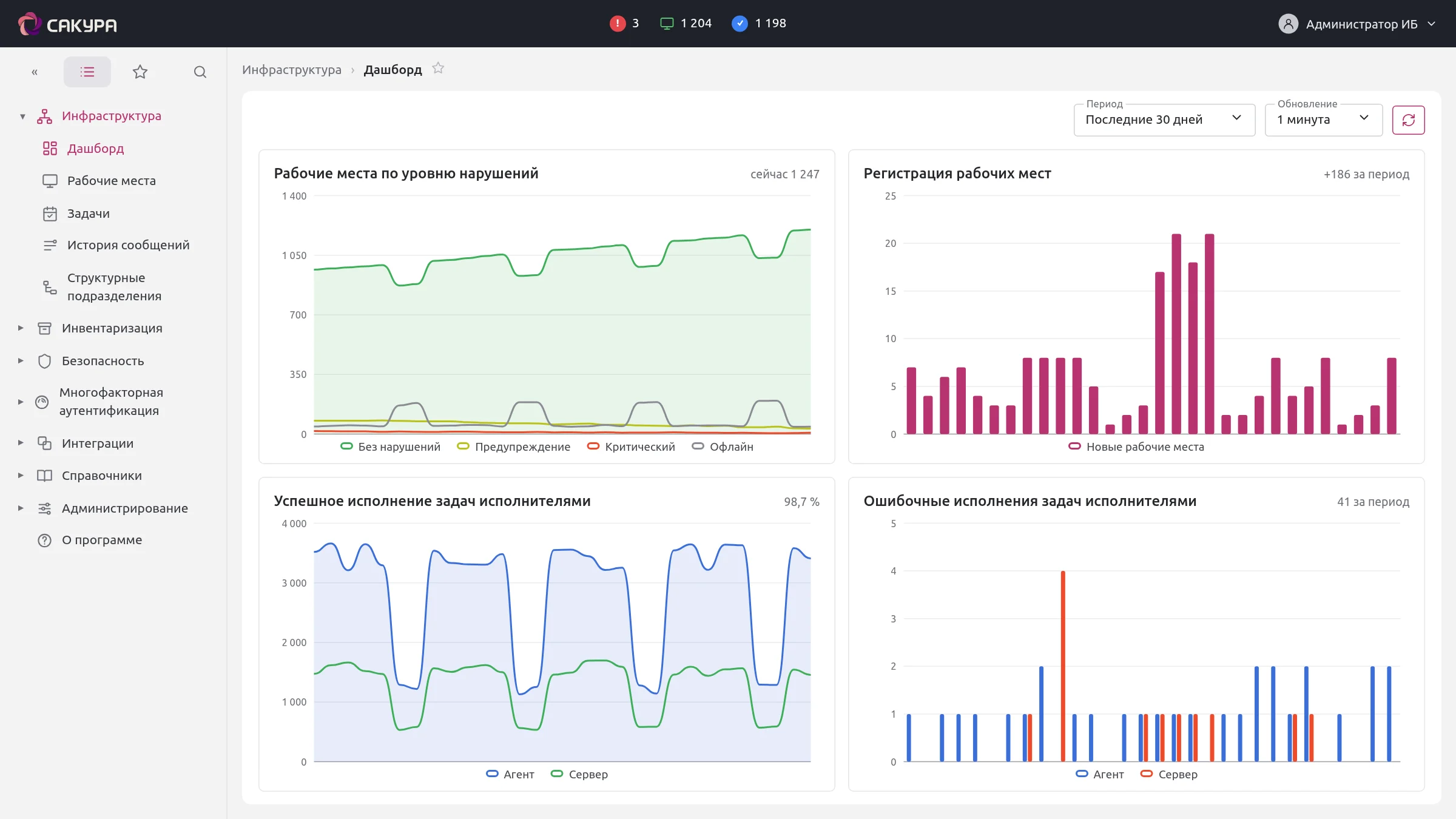Click the 1 198 status count
1456x819 pixels.
[770, 24]
